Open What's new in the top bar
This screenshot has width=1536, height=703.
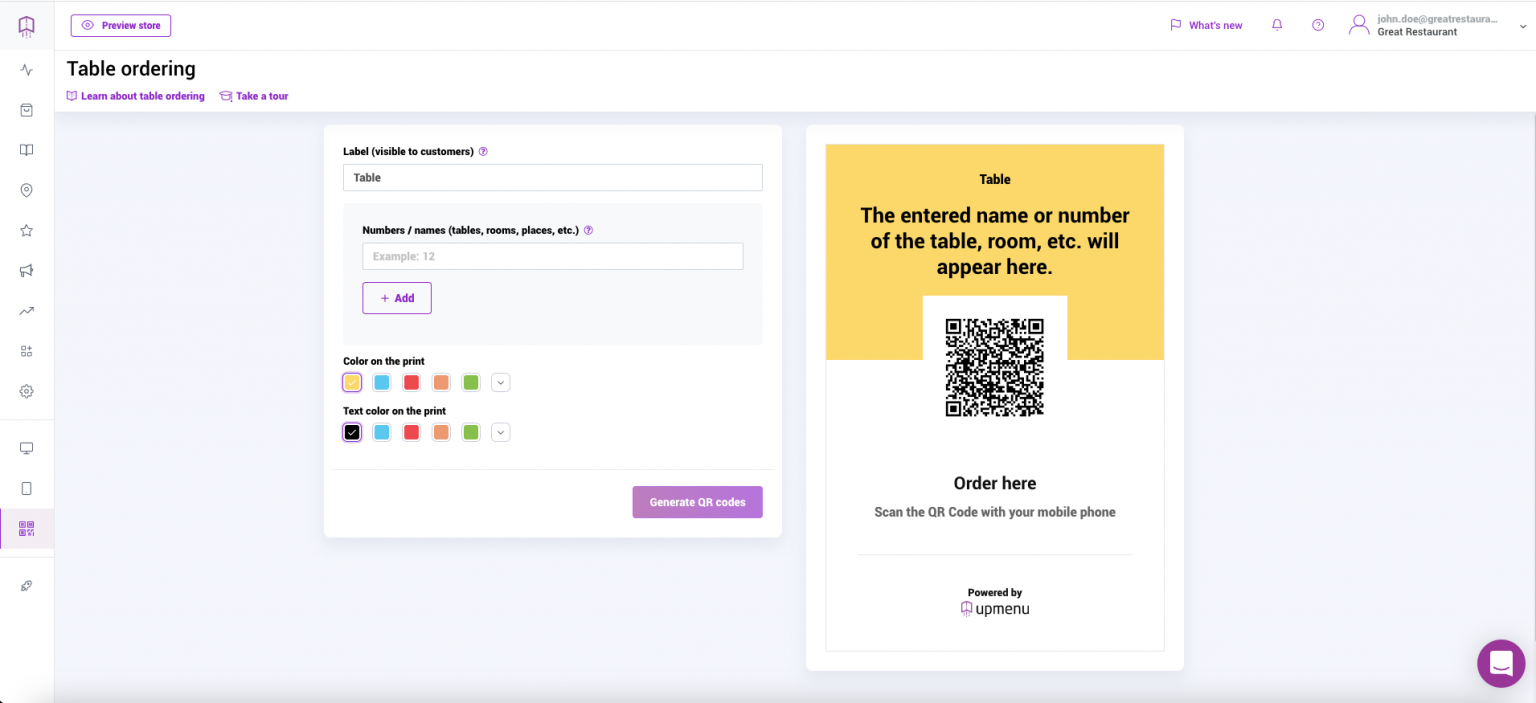[x=1206, y=25]
